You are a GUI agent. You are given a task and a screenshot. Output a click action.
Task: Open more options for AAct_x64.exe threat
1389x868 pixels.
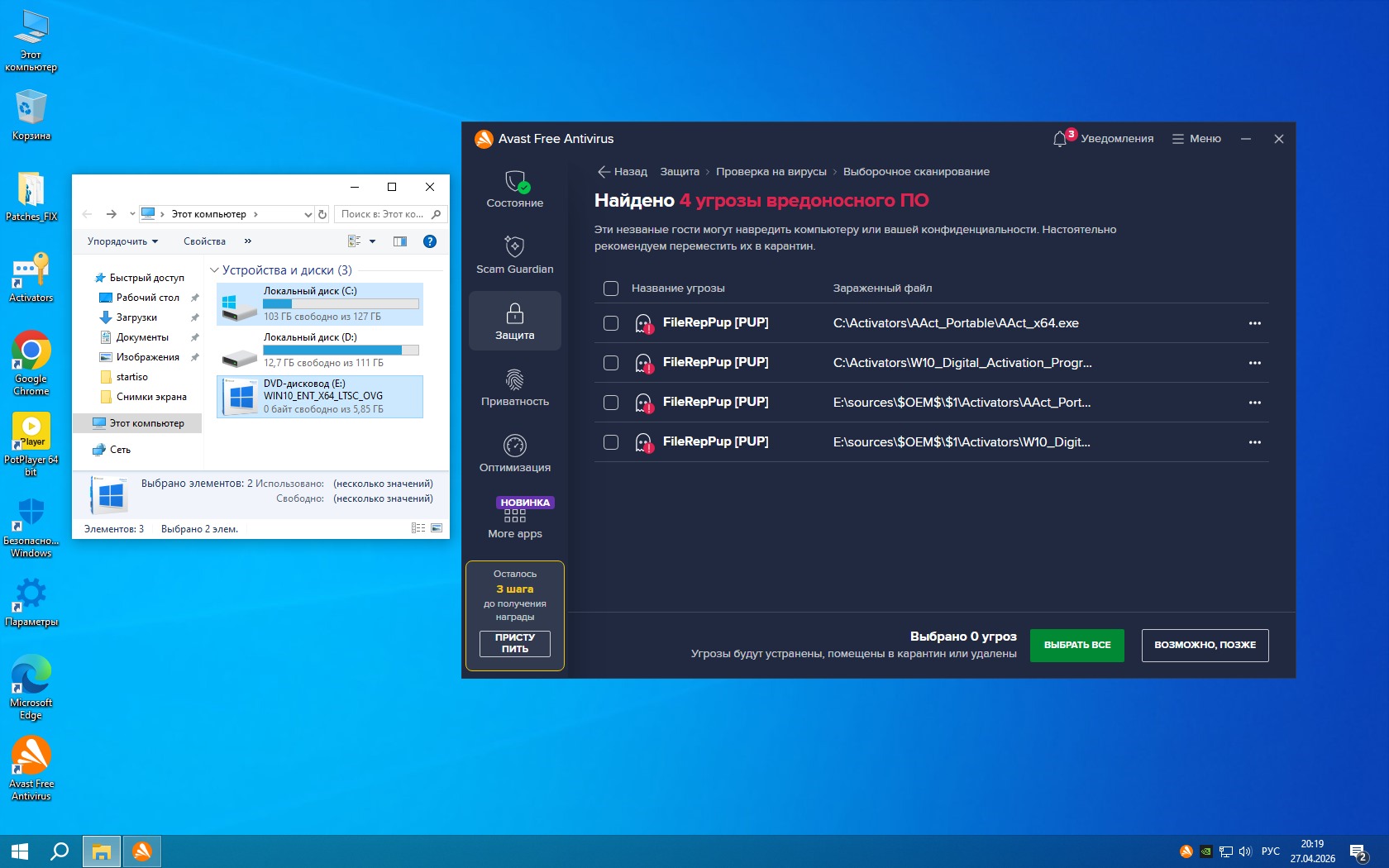1254,323
